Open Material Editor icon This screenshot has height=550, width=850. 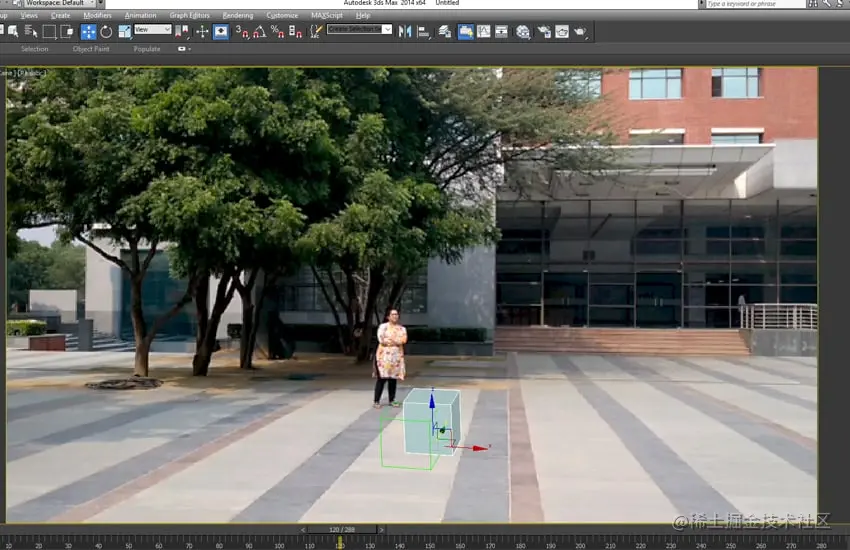(x=523, y=31)
